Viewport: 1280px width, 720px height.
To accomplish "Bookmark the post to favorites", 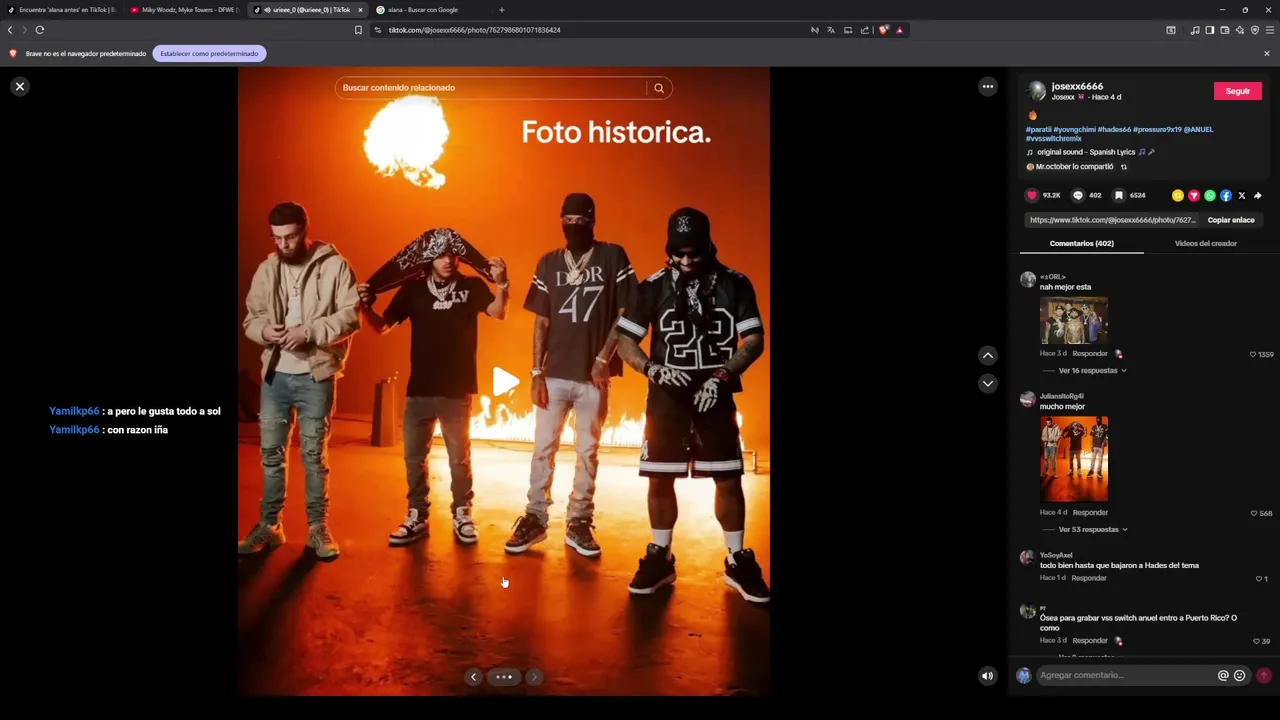I will click(1119, 196).
